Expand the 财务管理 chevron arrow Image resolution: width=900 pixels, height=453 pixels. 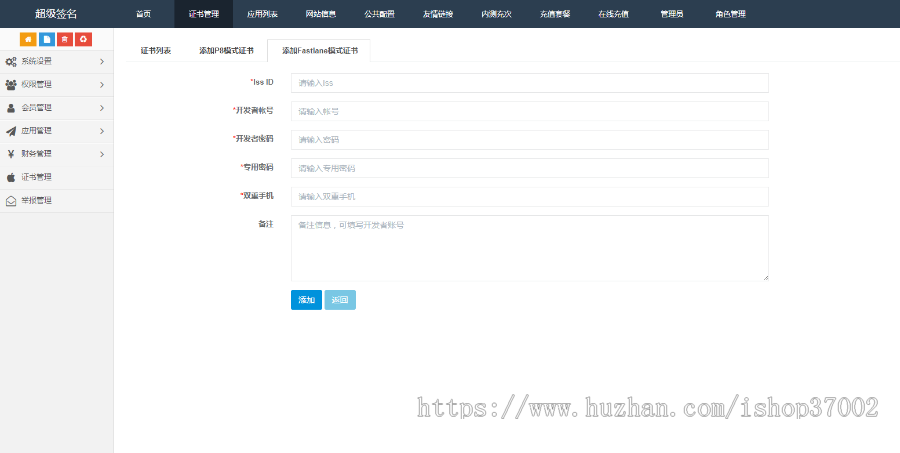[102, 154]
